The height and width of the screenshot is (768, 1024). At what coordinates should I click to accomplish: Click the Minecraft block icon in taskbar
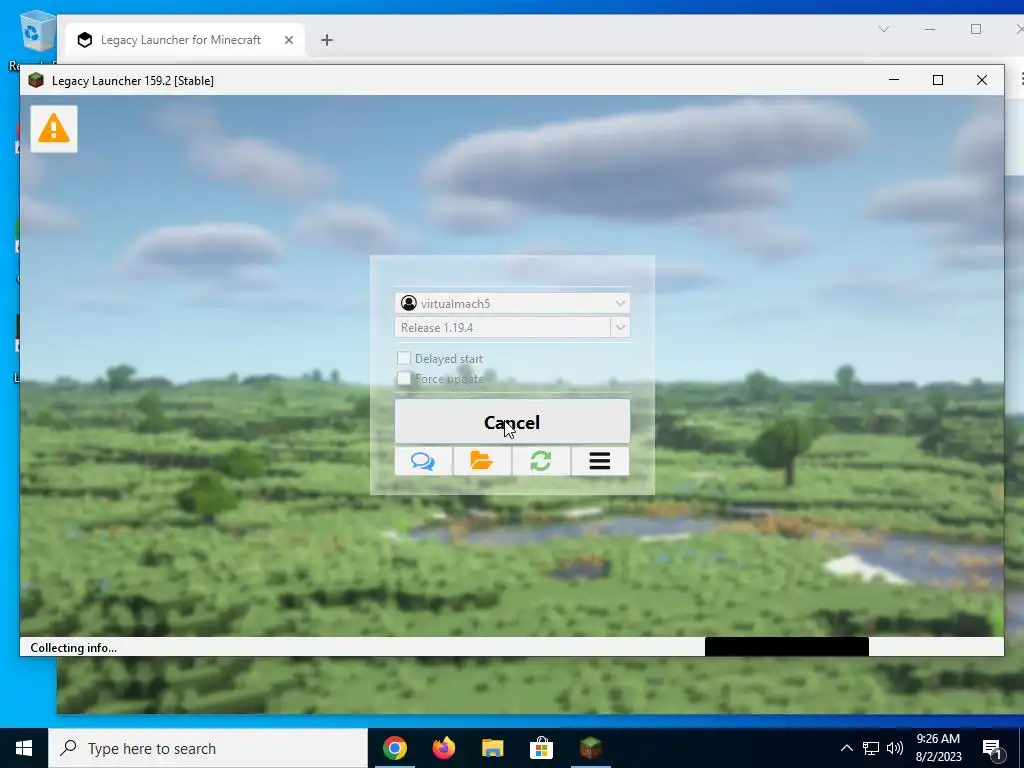(x=590, y=748)
